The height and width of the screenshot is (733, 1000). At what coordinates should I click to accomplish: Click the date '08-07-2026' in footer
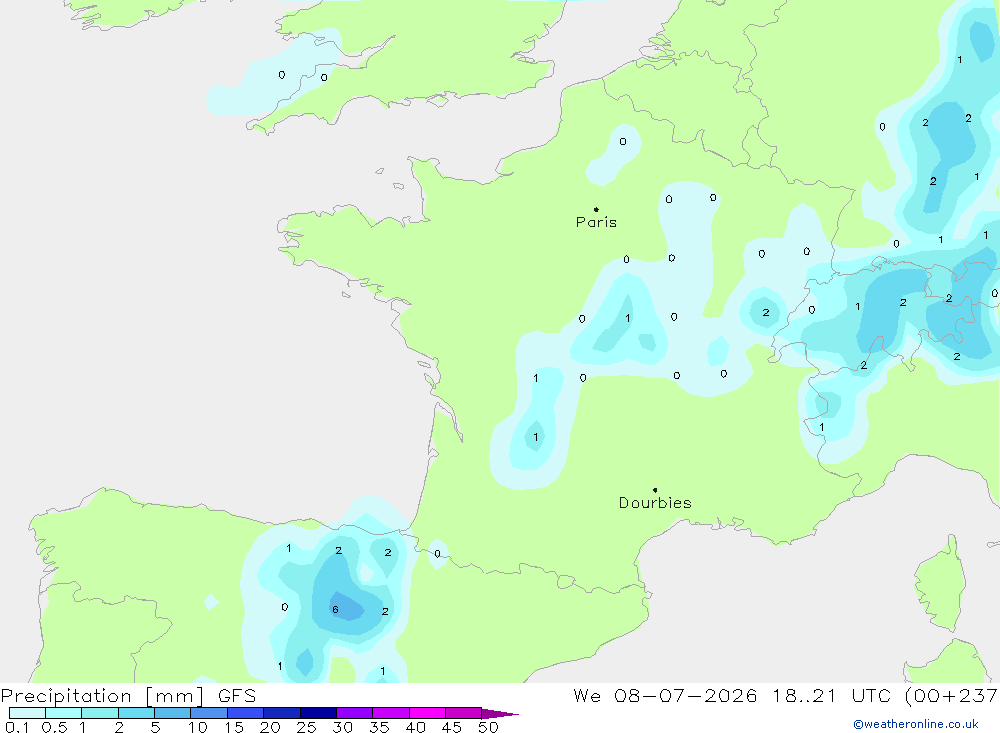coord(686,696)
